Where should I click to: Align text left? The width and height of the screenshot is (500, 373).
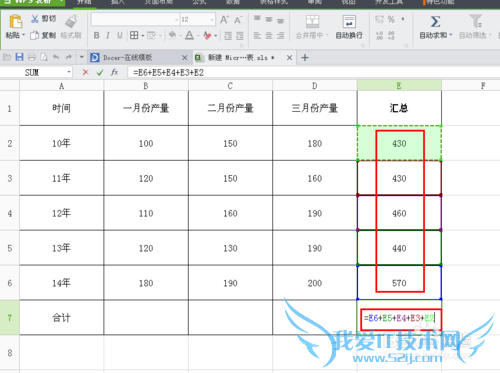click(x=257, y=35)
